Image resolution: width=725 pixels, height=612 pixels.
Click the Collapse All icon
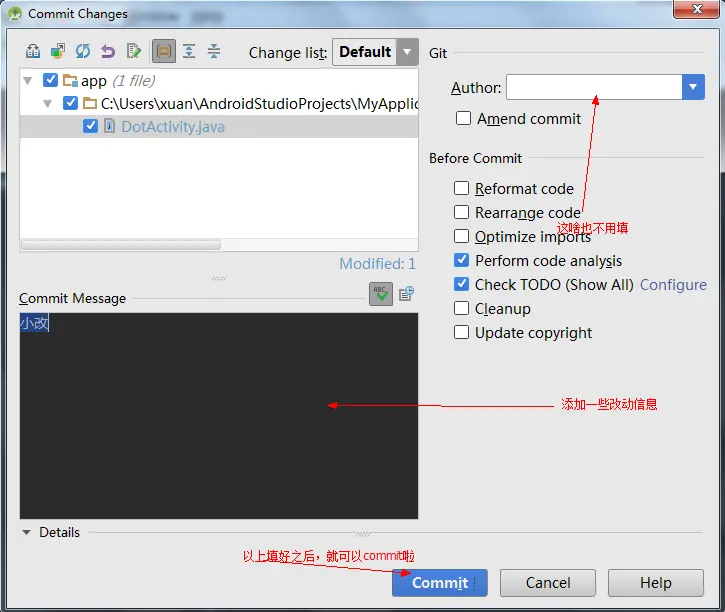coord(214,51)
